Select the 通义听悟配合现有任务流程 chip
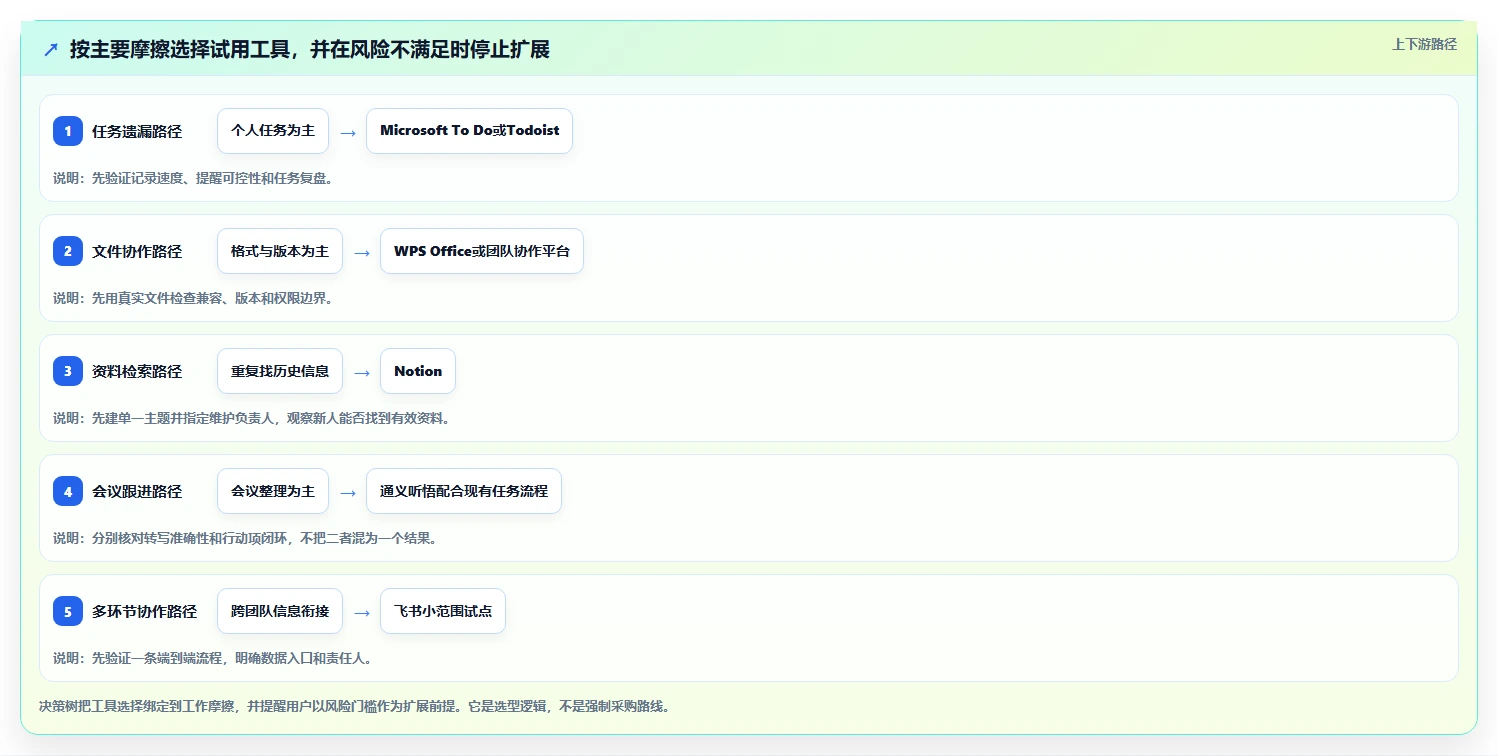The height and width of the screenshot is (756, 1498). click(464, 491)
